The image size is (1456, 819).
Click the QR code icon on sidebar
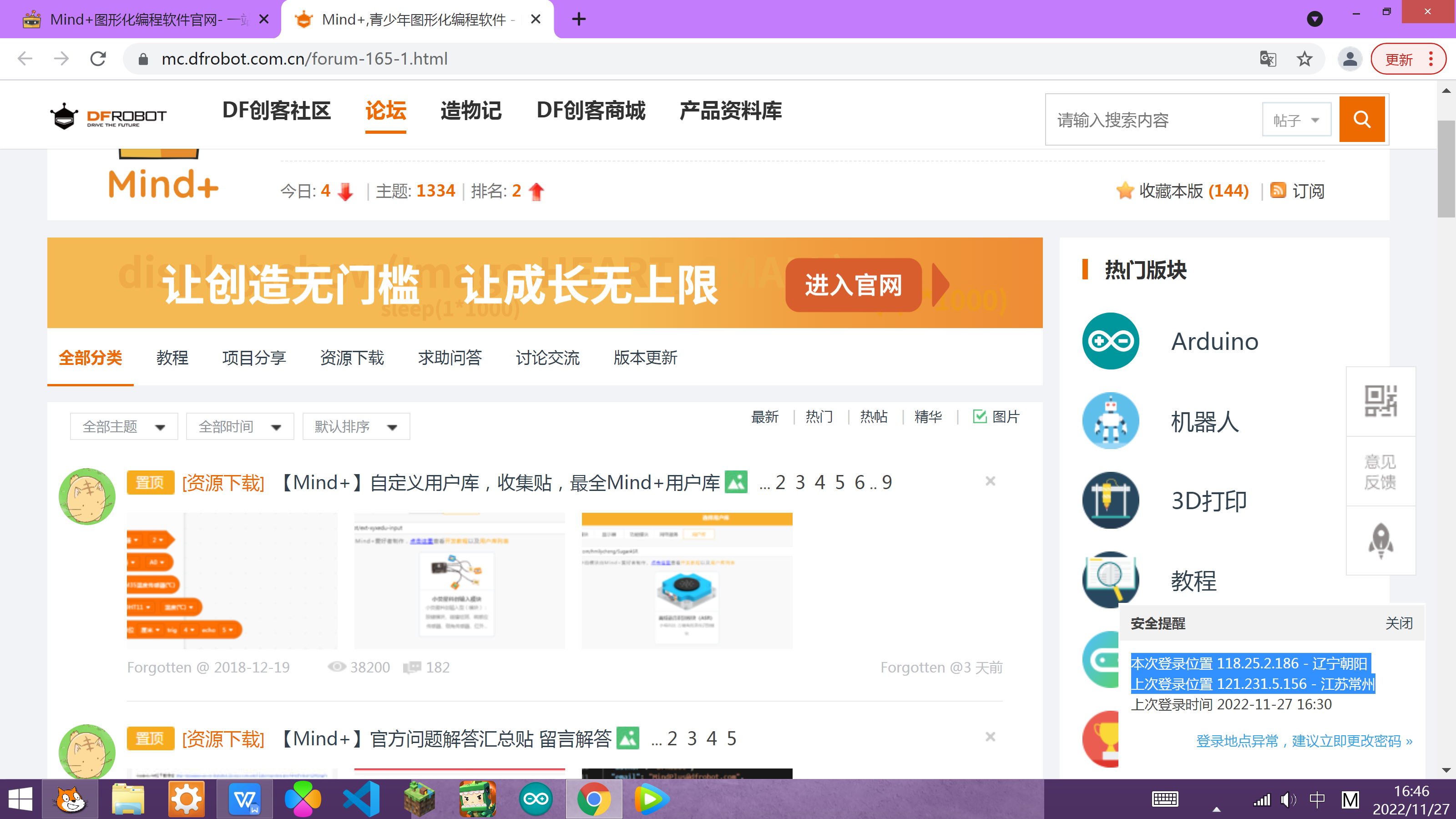1380,400
